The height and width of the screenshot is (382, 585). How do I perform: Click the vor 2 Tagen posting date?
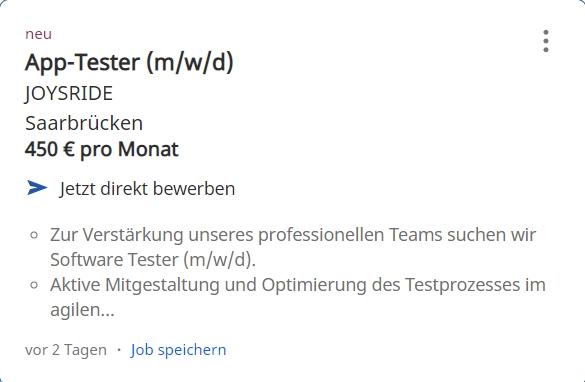pyautogui.click(x=66, y=350)
